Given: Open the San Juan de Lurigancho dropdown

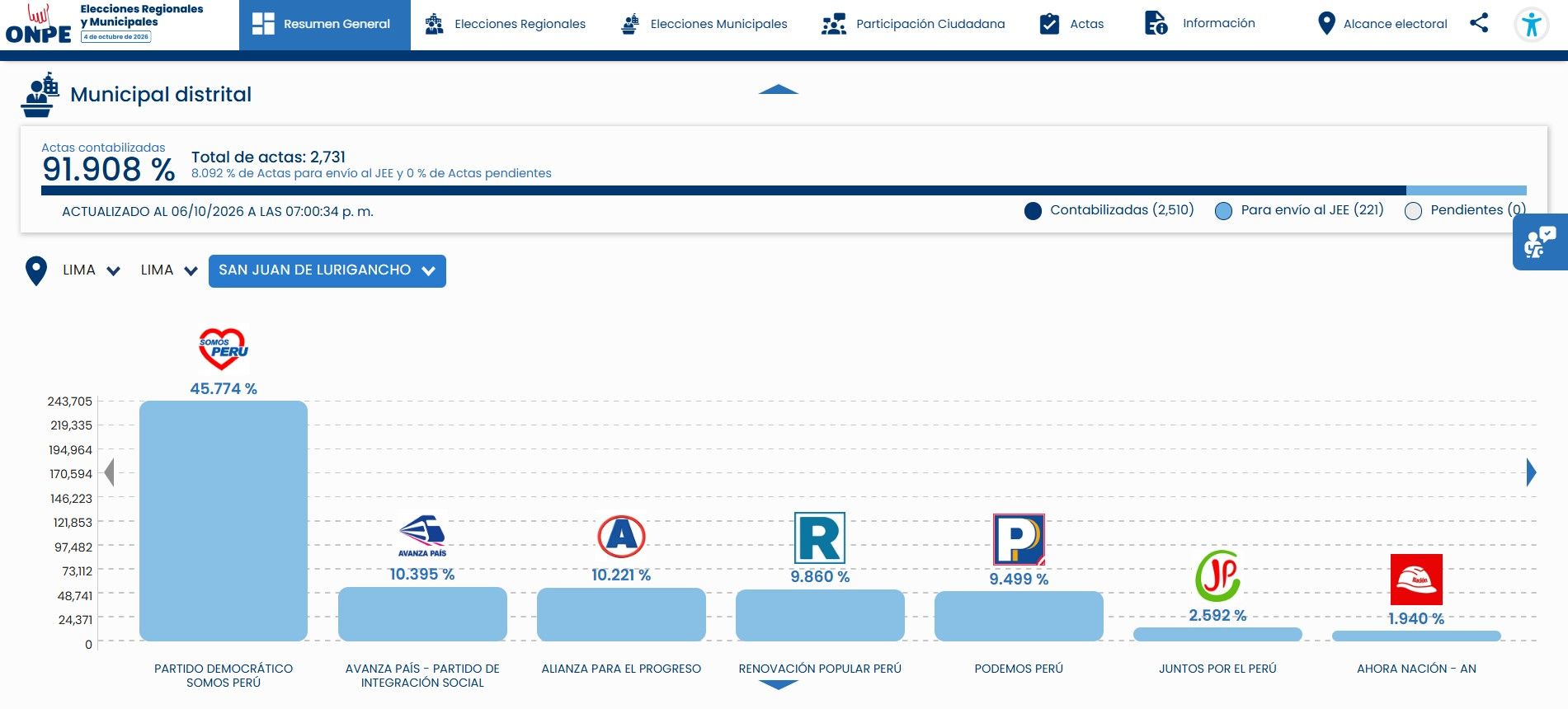Looking at the screenshot, I should [x=327, y=271].
